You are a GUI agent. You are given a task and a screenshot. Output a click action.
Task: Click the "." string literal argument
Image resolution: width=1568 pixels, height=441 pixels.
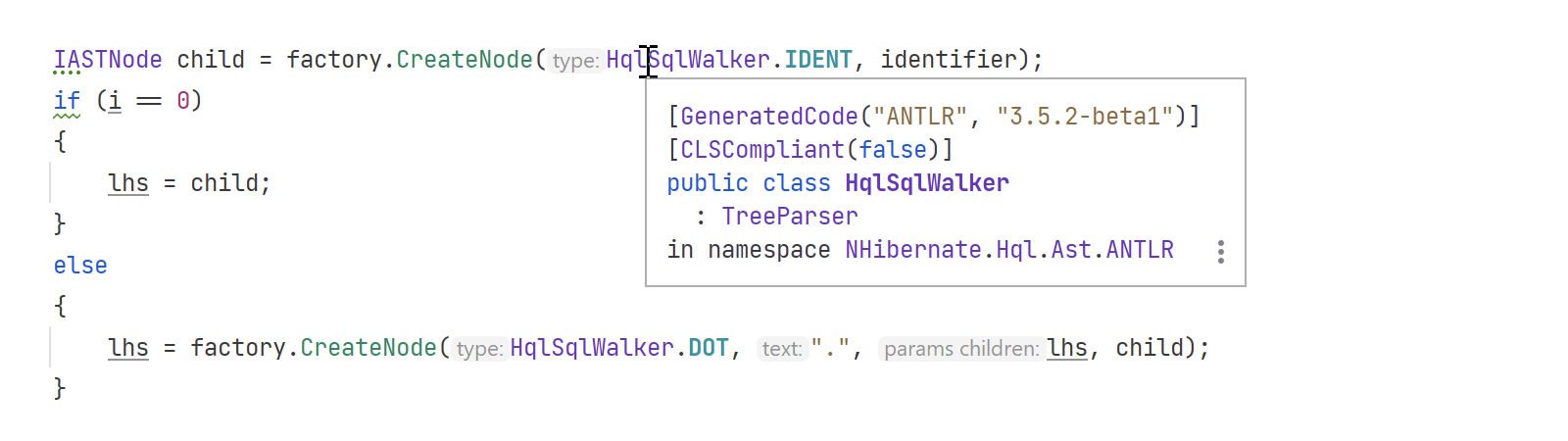830,348
